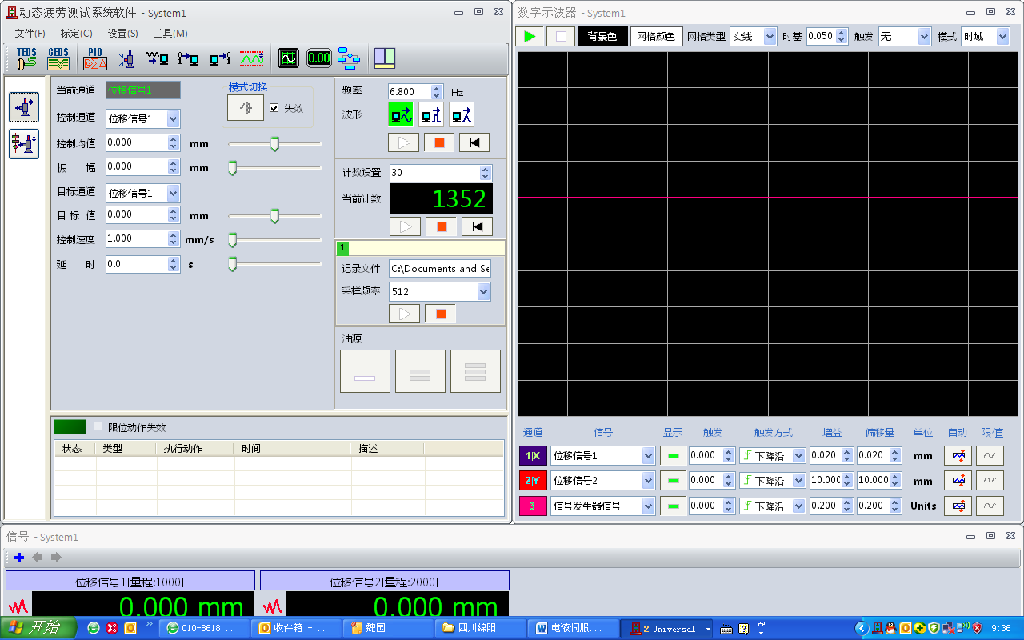Toggle display button for channel 1|X row
The image size is (1024, 640).
pos(673,455)
